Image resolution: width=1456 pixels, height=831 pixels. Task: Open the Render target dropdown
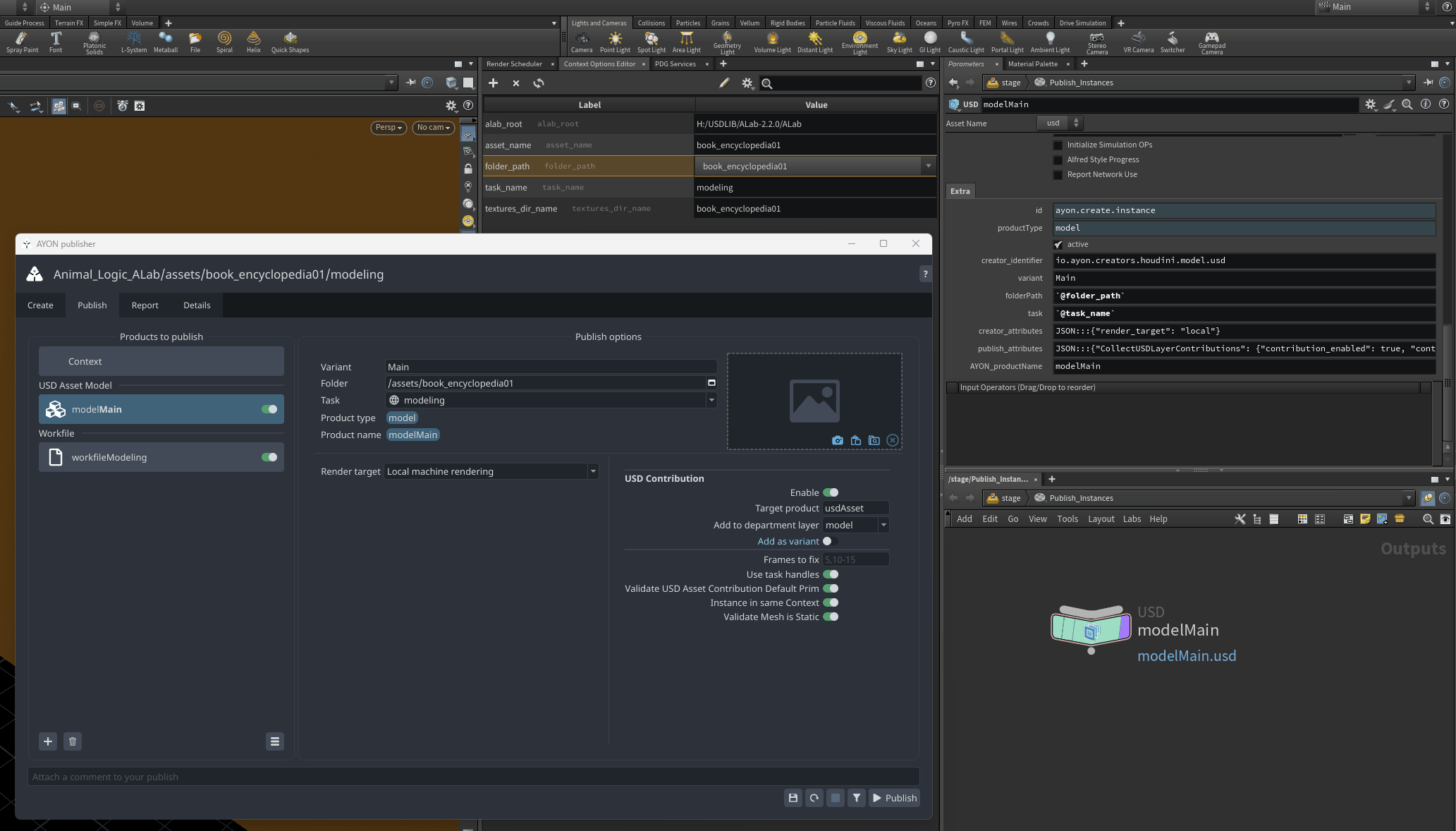[x=593, y=471]
